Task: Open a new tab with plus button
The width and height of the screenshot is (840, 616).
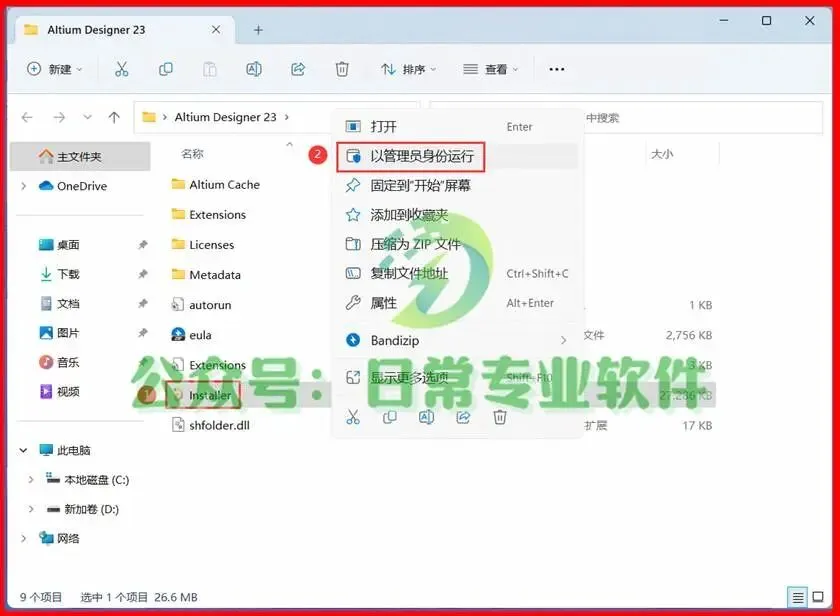Action: point(258,30)
